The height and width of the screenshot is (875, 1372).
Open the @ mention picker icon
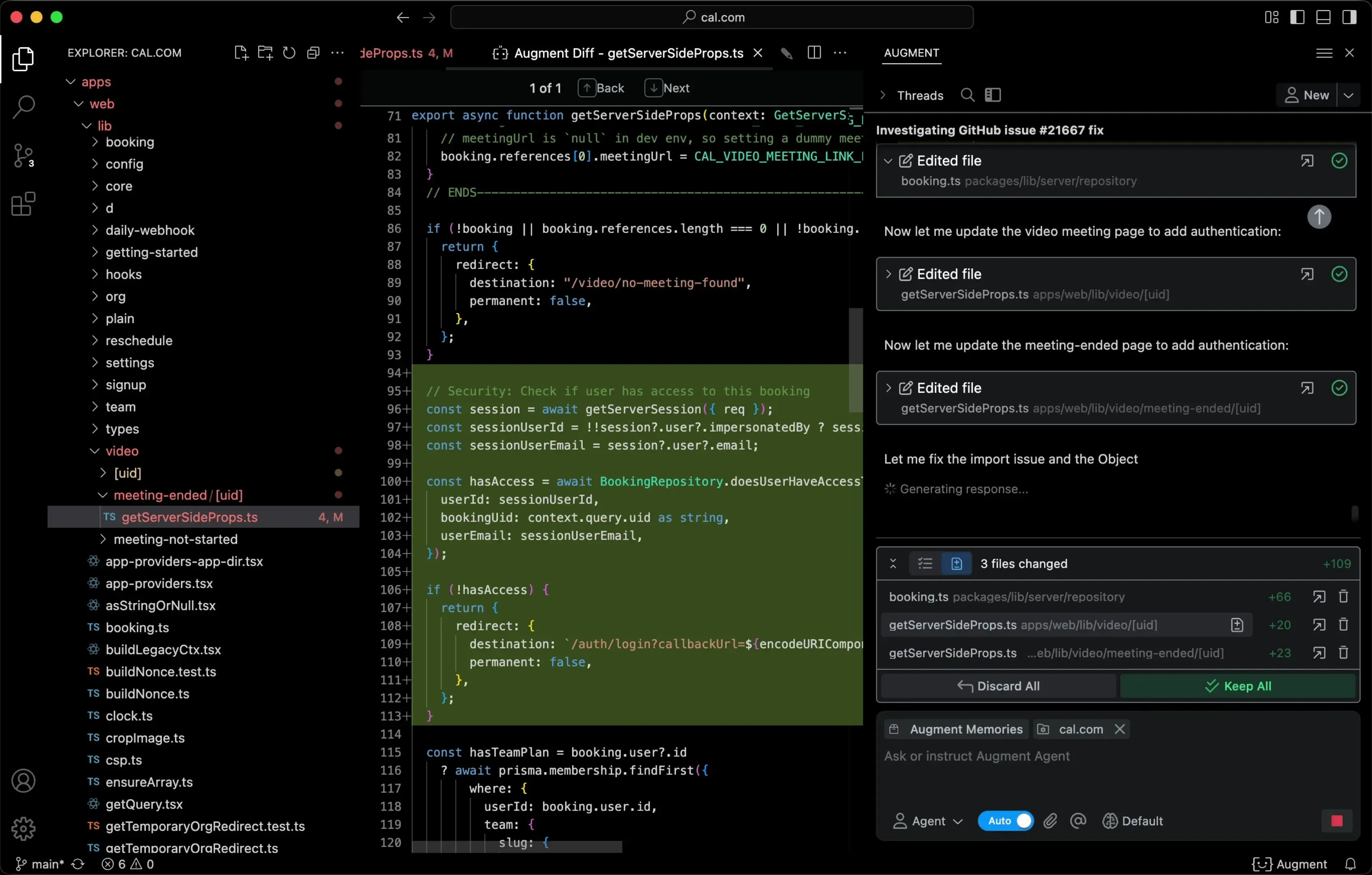click(1078, 821)
